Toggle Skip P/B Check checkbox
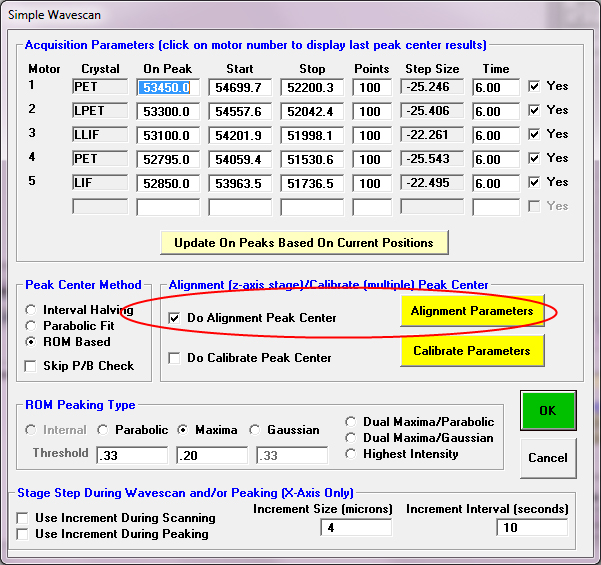 (x=32, y=366)
